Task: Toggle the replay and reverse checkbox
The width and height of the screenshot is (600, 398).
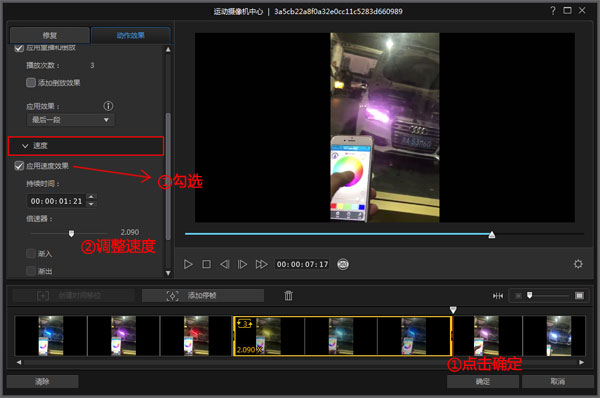Action: (x=19, y=48)
